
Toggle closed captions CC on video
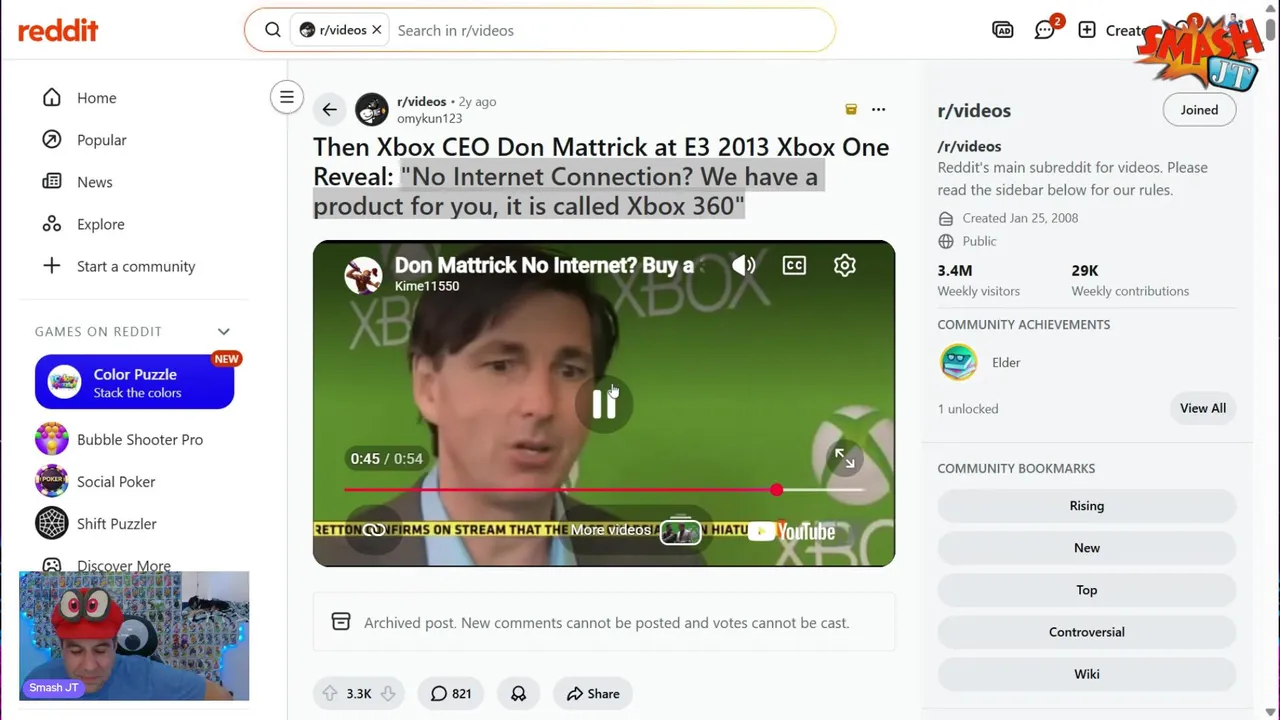tap(794, 265)
